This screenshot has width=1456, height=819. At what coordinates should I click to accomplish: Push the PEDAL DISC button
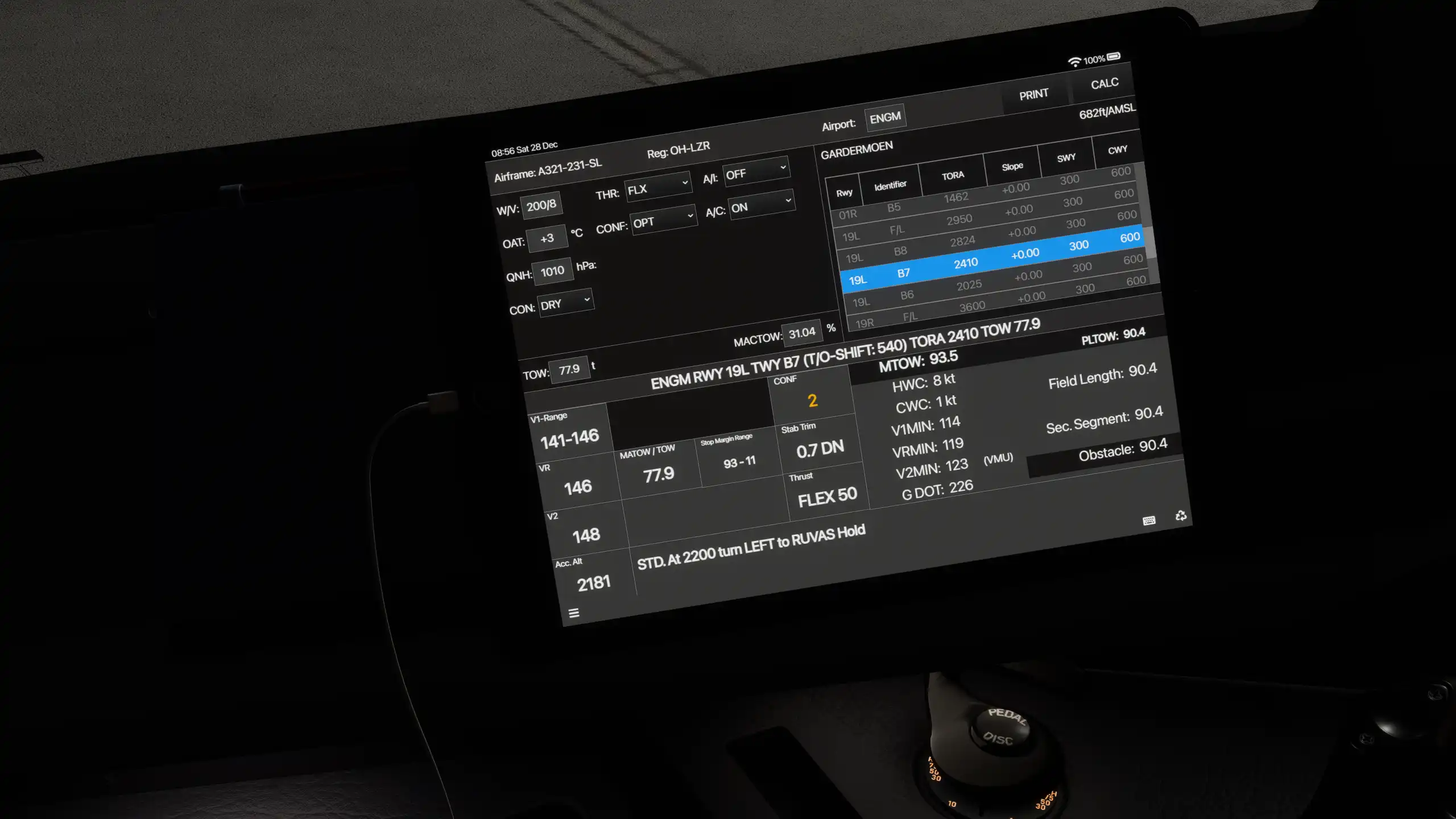coord(1004,727)
